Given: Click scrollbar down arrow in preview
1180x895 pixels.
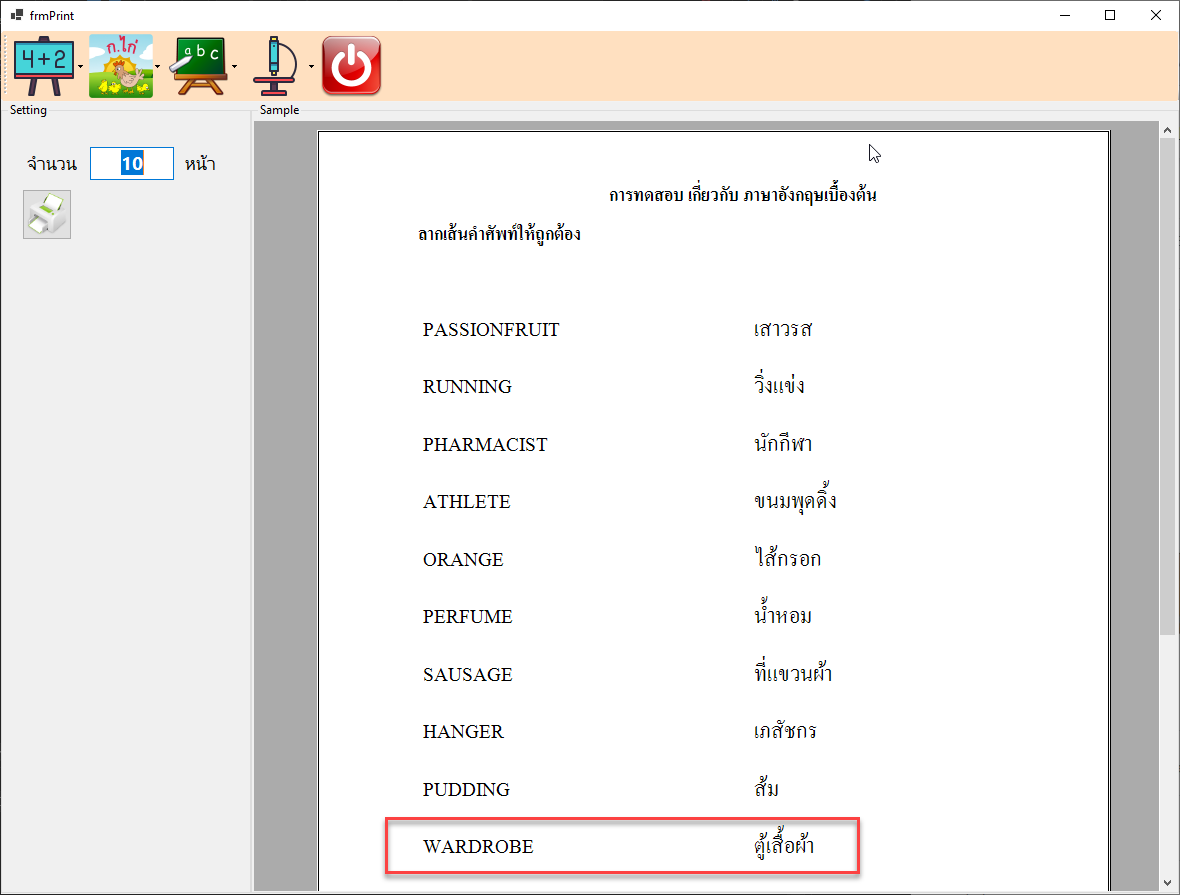Looking at the screenshot, I should (x=1167, y=883).
